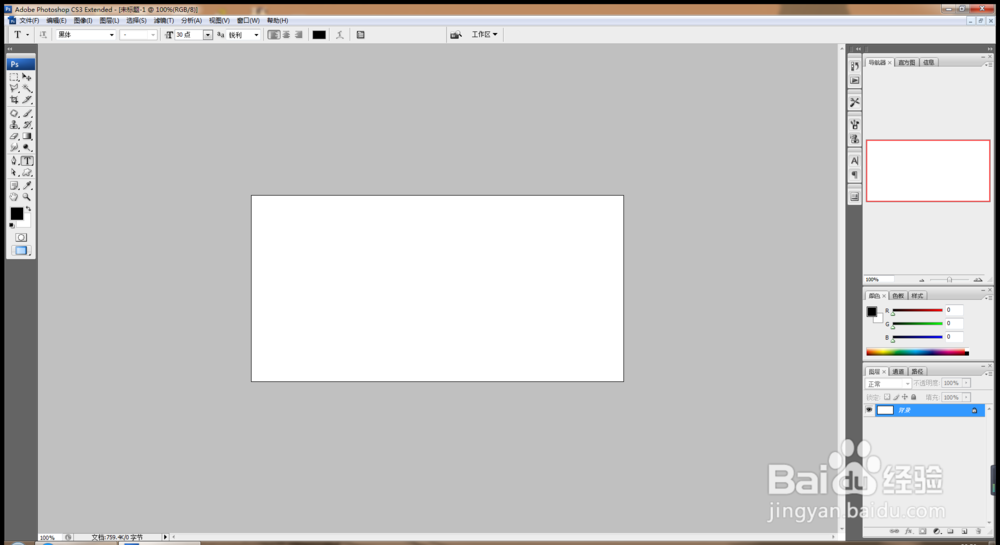Select the Eyedropper tool
Image resolution: width=1000 pixels, height=545 pixels.
(x=27, y=185)
